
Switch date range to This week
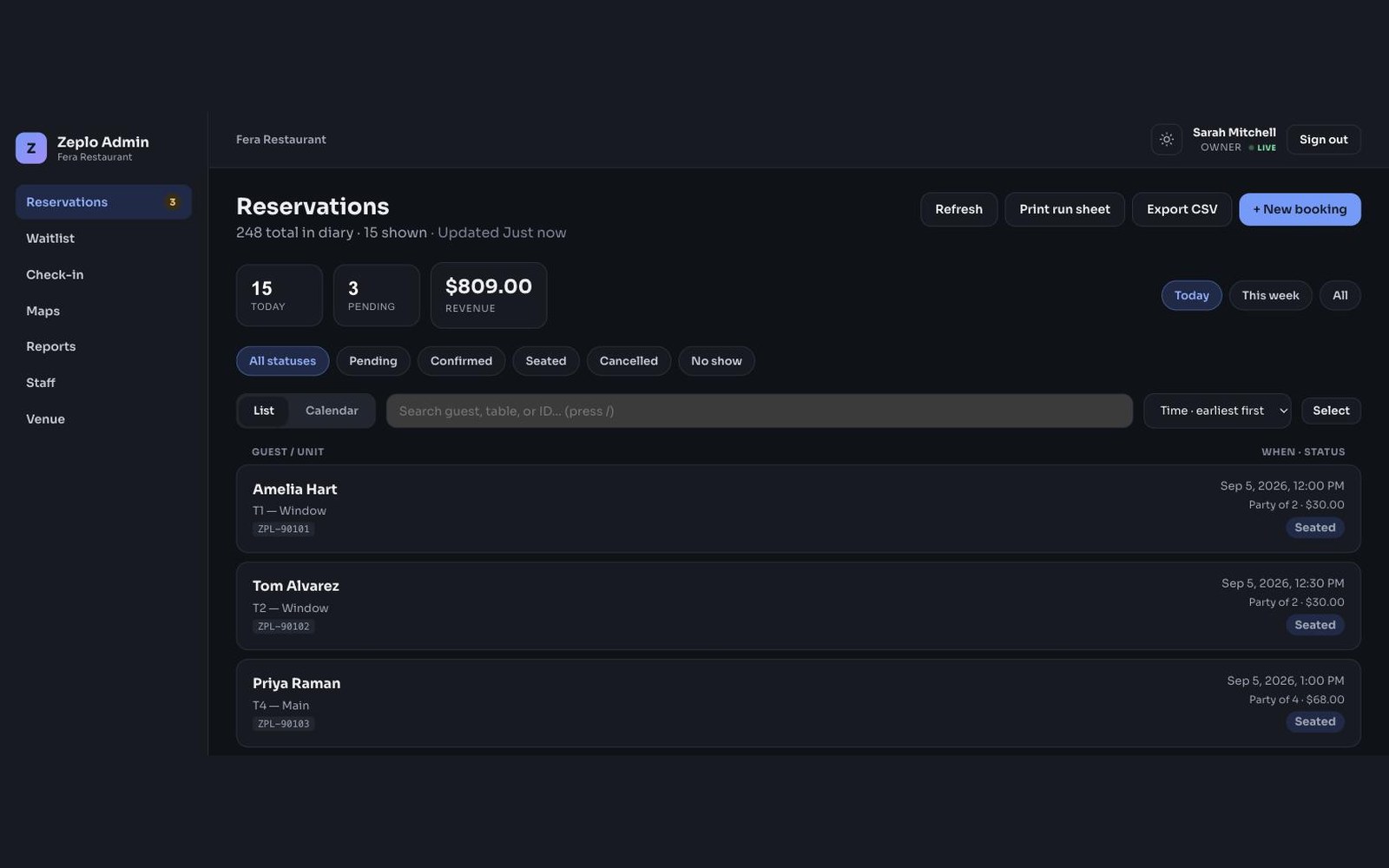[1270, 296]
